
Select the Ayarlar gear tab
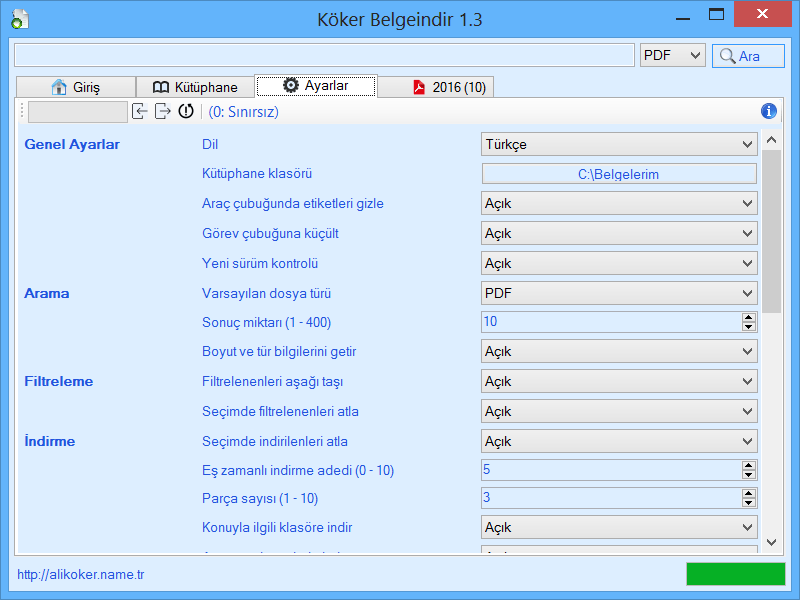coord(316,86)
